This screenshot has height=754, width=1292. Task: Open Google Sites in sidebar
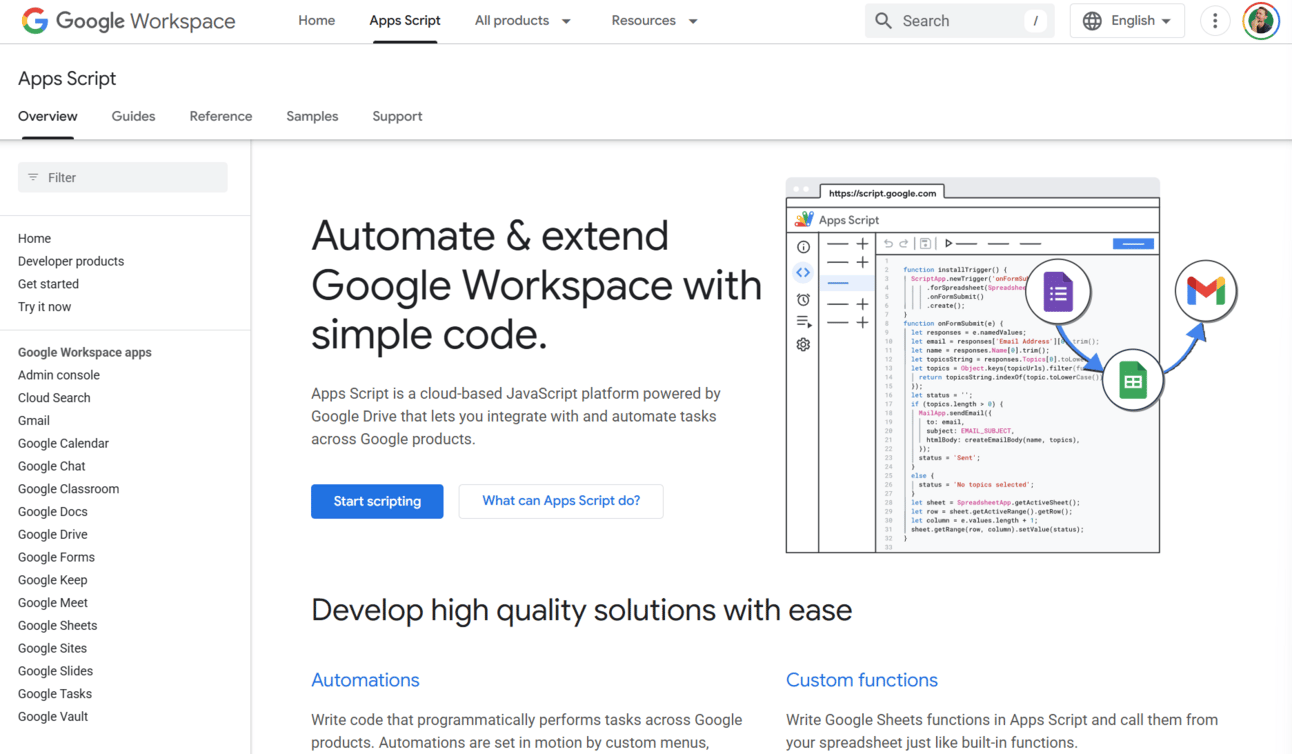pos(52,648)
